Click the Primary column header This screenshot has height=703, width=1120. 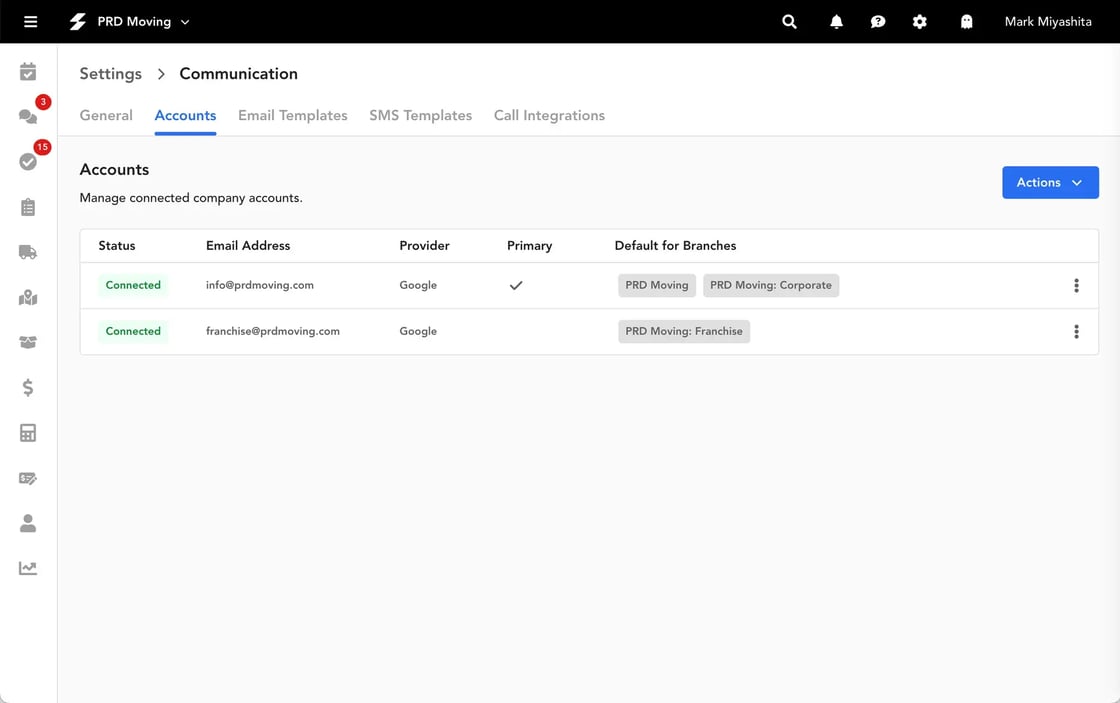pos(529,246)
